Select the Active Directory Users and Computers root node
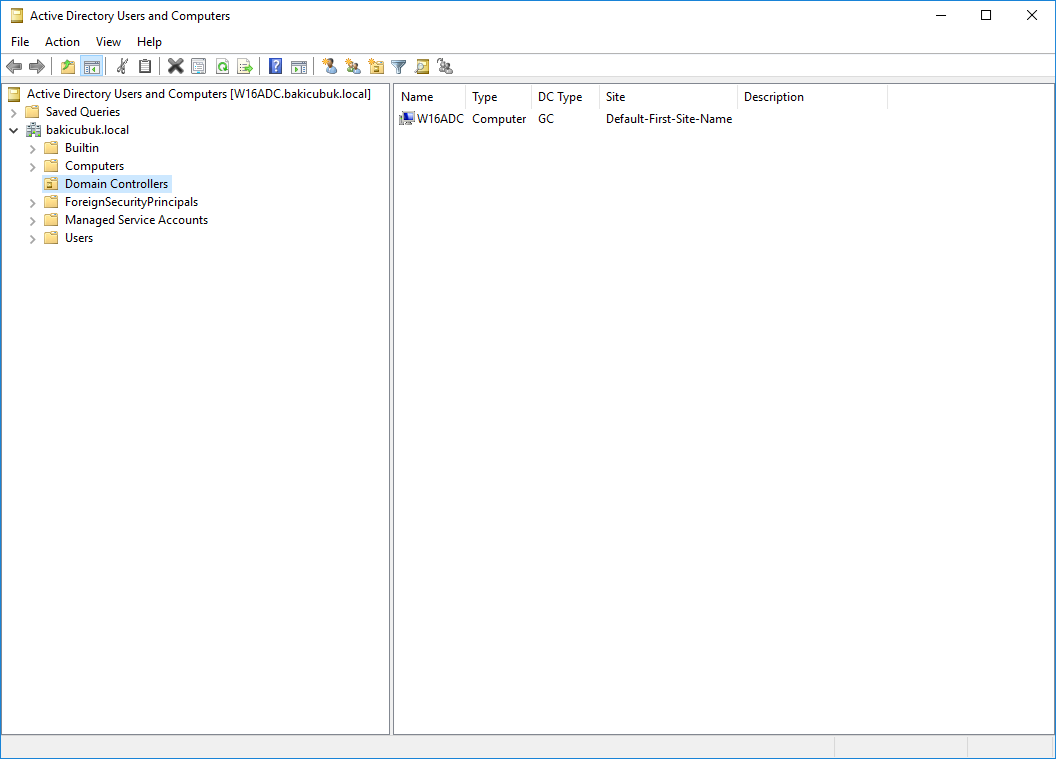Screen dimensions: 1056x759 click(x=198, y=94)
